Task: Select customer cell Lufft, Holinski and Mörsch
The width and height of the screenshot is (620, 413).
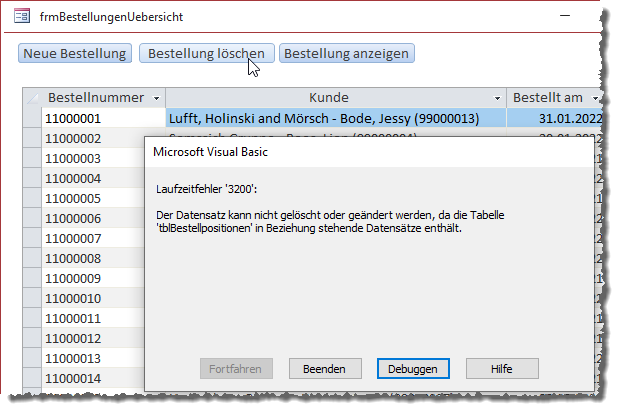Action: click(336, 118)
